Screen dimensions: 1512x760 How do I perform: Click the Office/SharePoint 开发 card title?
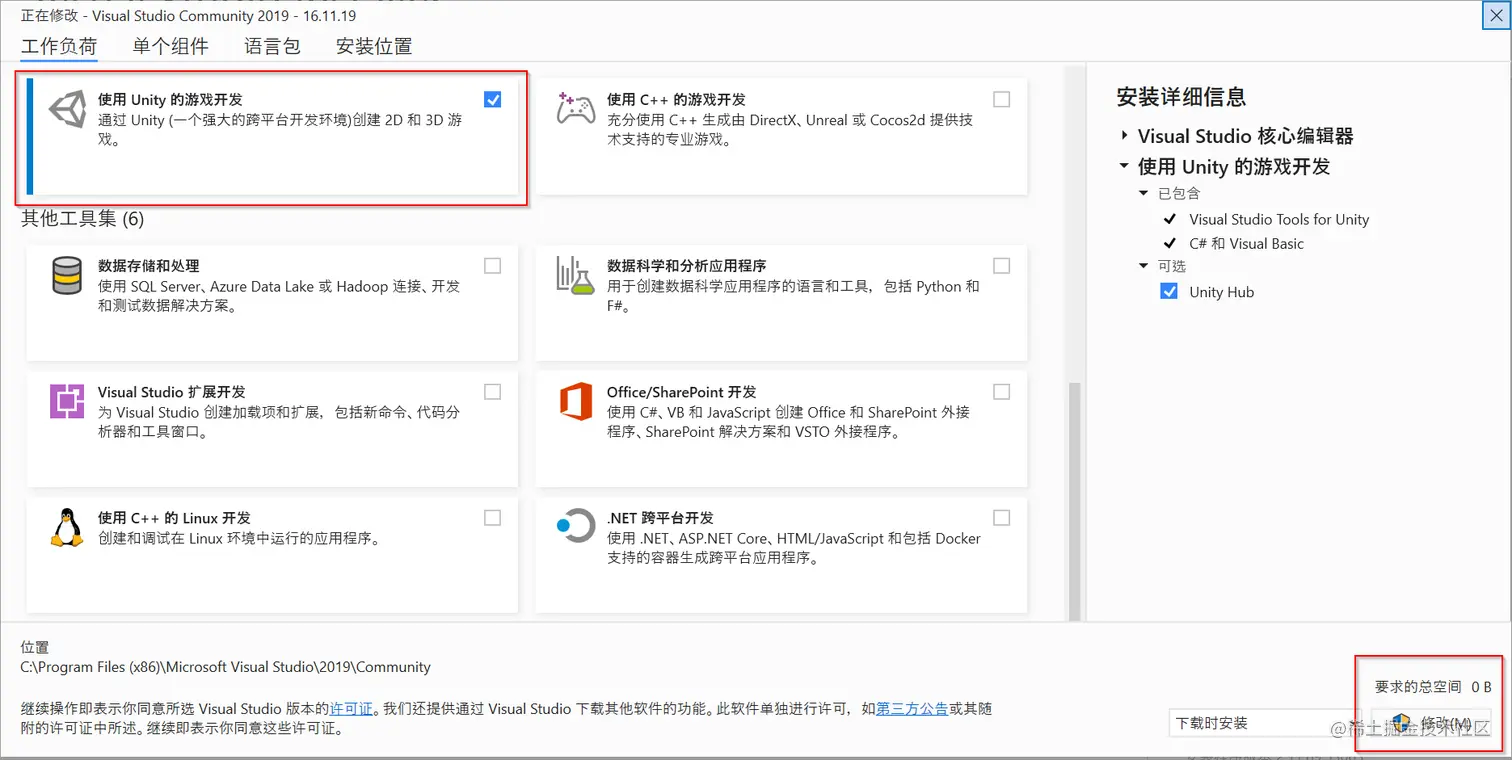(x=682, y=392)
